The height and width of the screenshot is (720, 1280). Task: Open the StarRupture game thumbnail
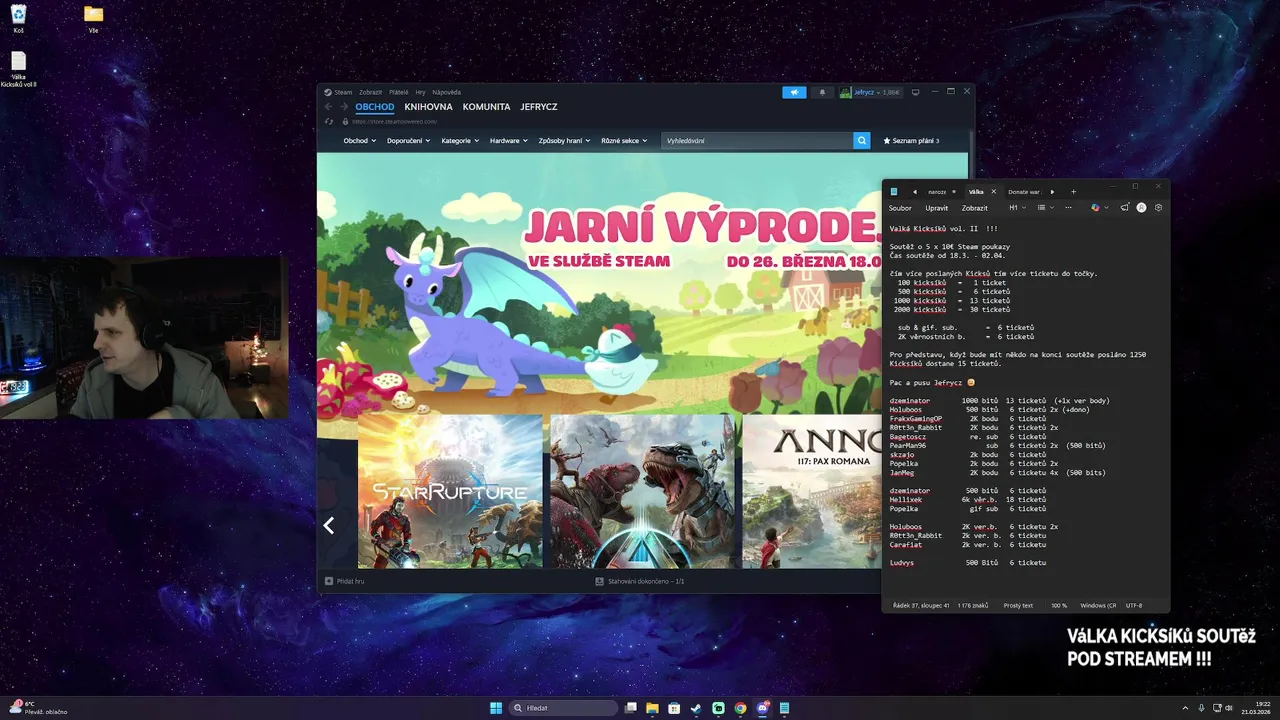[x=450, y=492]
